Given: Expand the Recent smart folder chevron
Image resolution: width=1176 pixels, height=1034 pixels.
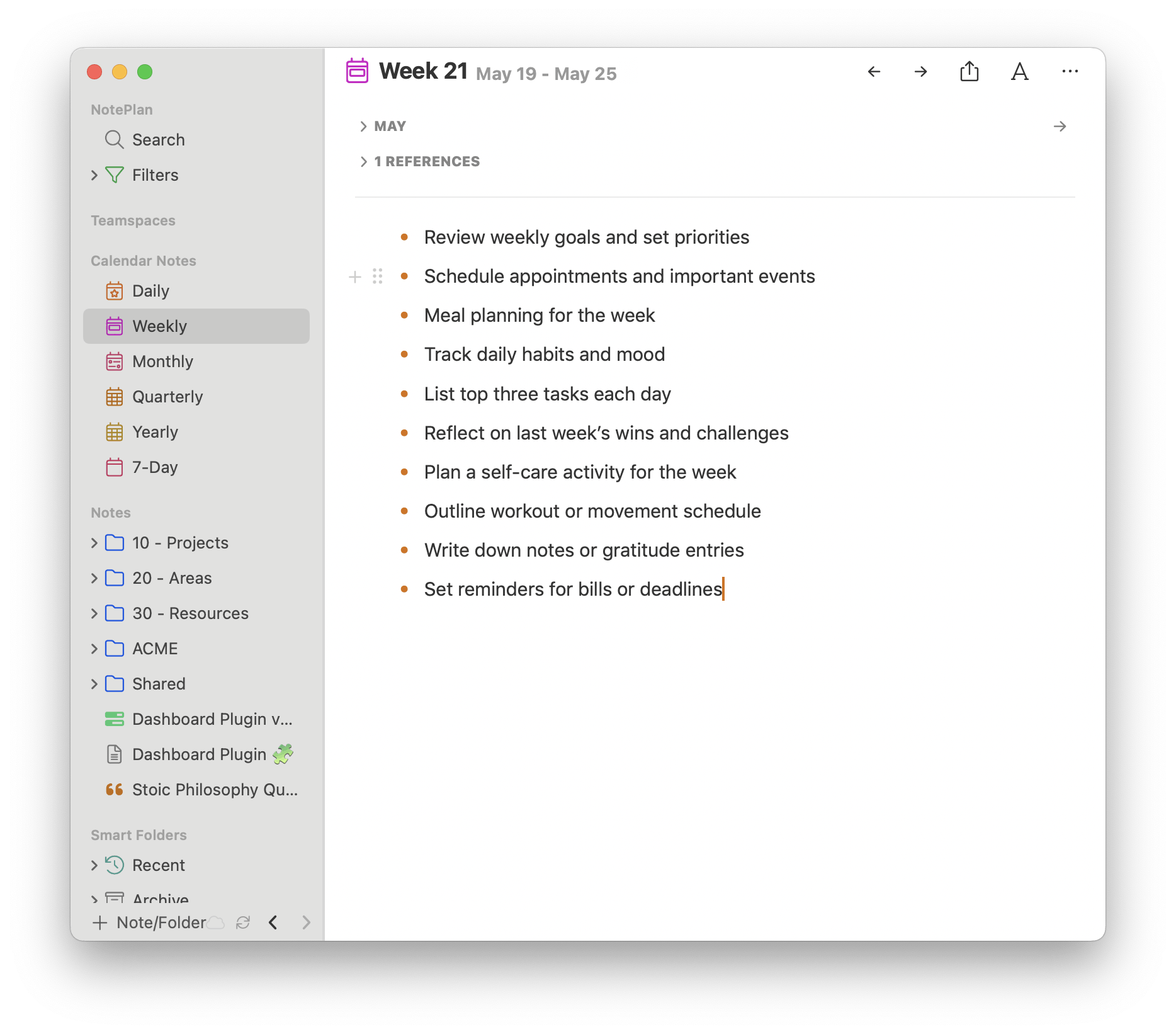Looking at the screenshot, I should (94, 865).
